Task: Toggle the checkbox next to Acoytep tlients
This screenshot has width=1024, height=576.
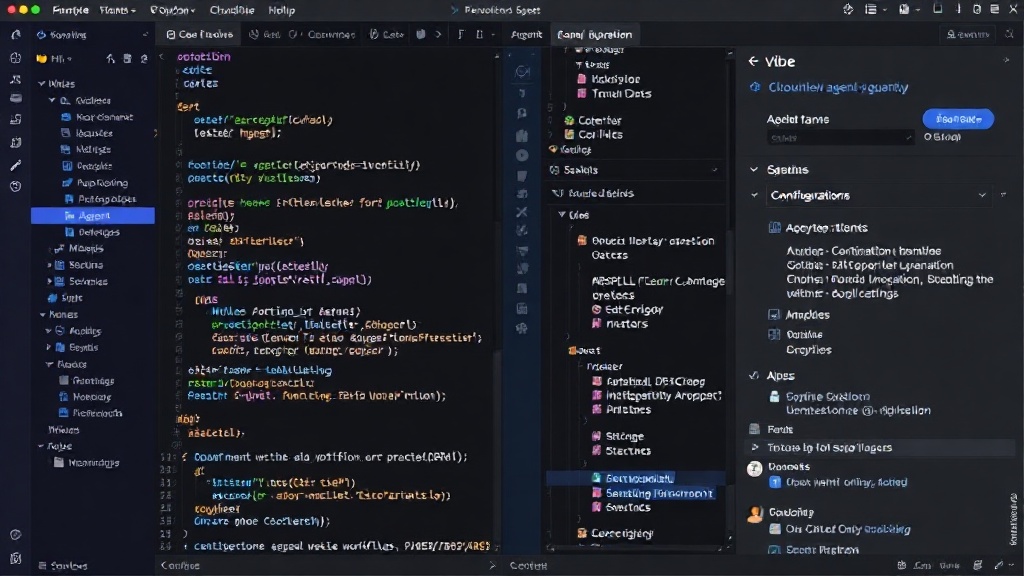Action: [775, 228]
